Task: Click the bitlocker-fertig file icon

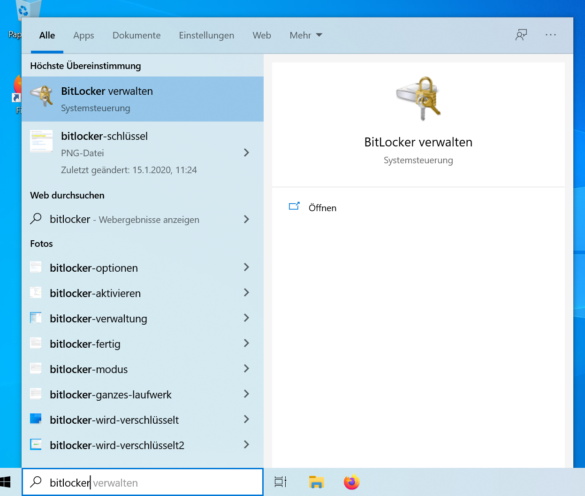Action: [x=36, y=343]
